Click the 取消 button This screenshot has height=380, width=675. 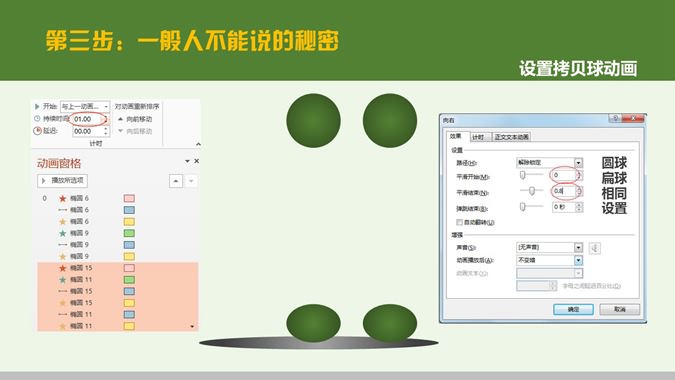point(619,309)
